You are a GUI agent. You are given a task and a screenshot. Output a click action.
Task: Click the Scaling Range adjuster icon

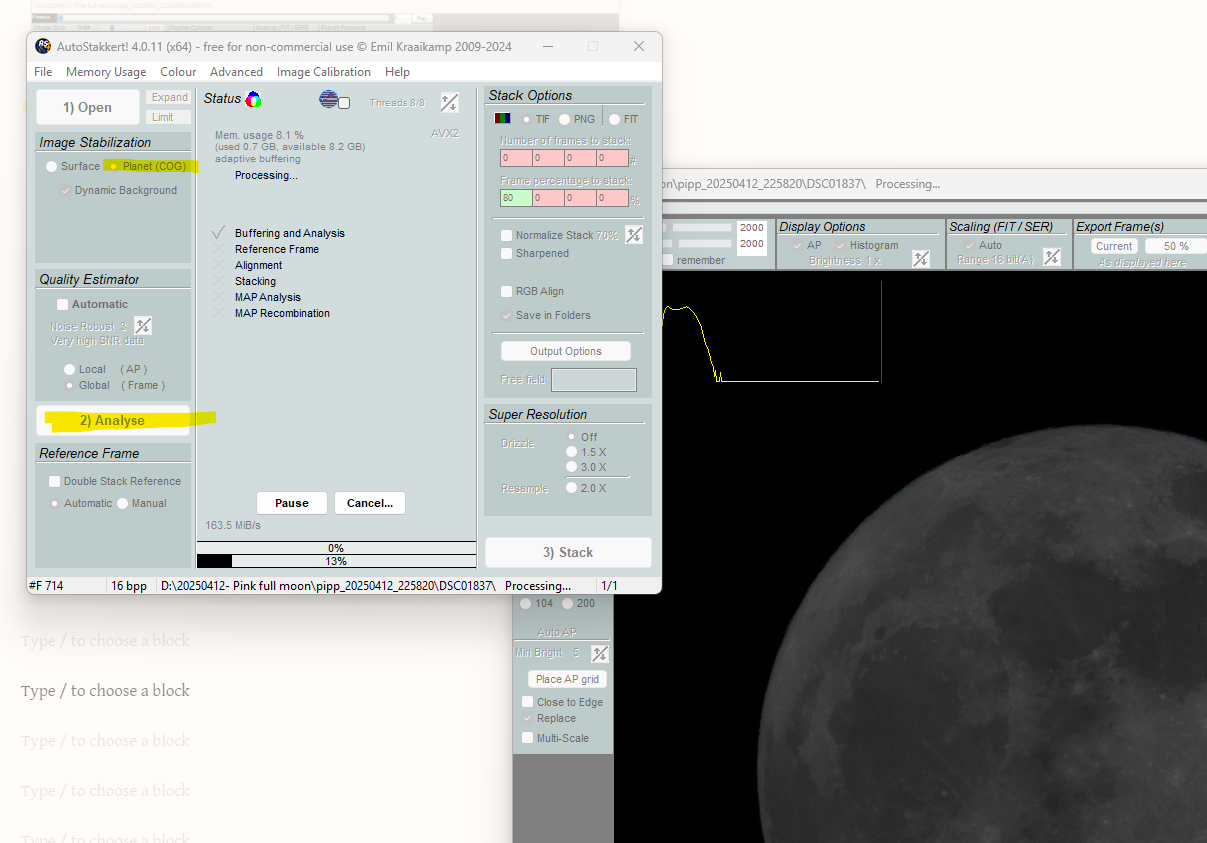coord(1051,257)
